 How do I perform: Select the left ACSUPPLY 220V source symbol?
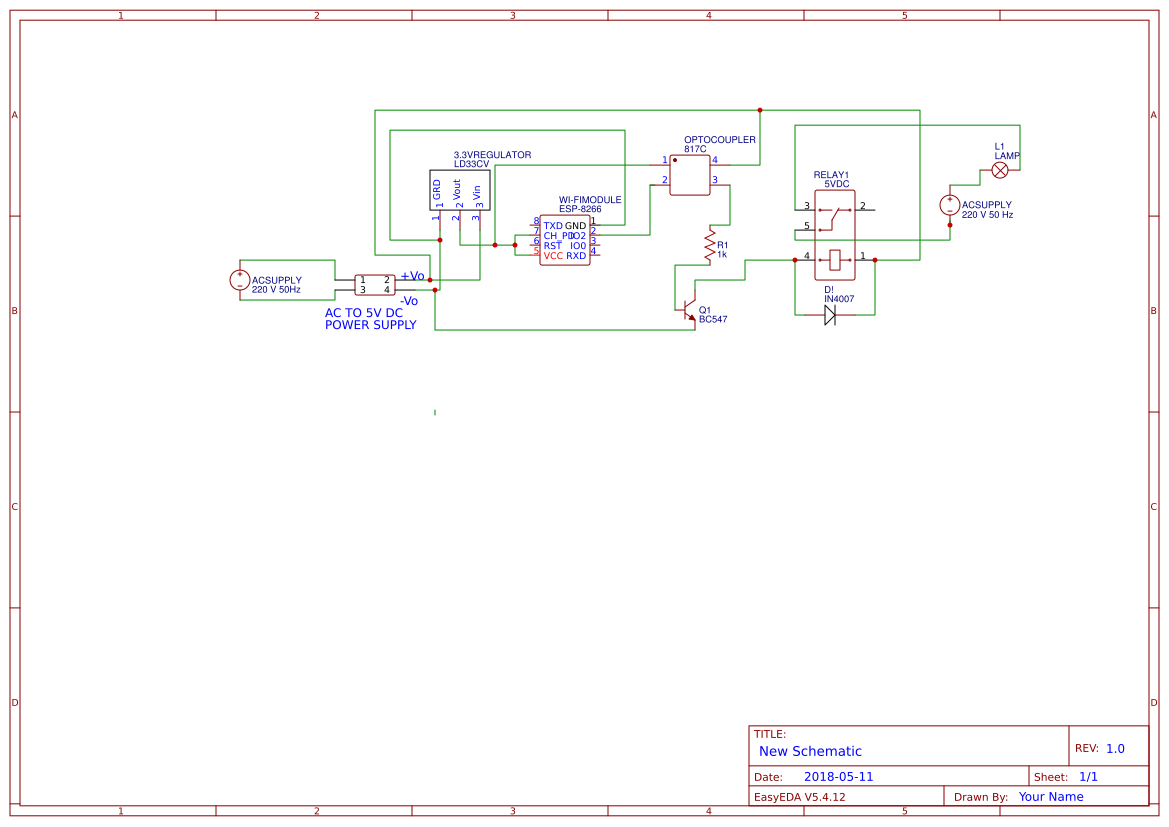point(242,280)
